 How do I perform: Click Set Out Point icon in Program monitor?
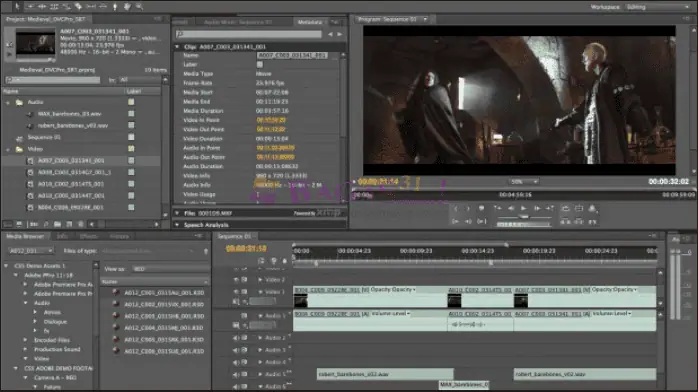click(x=468, y=208)
